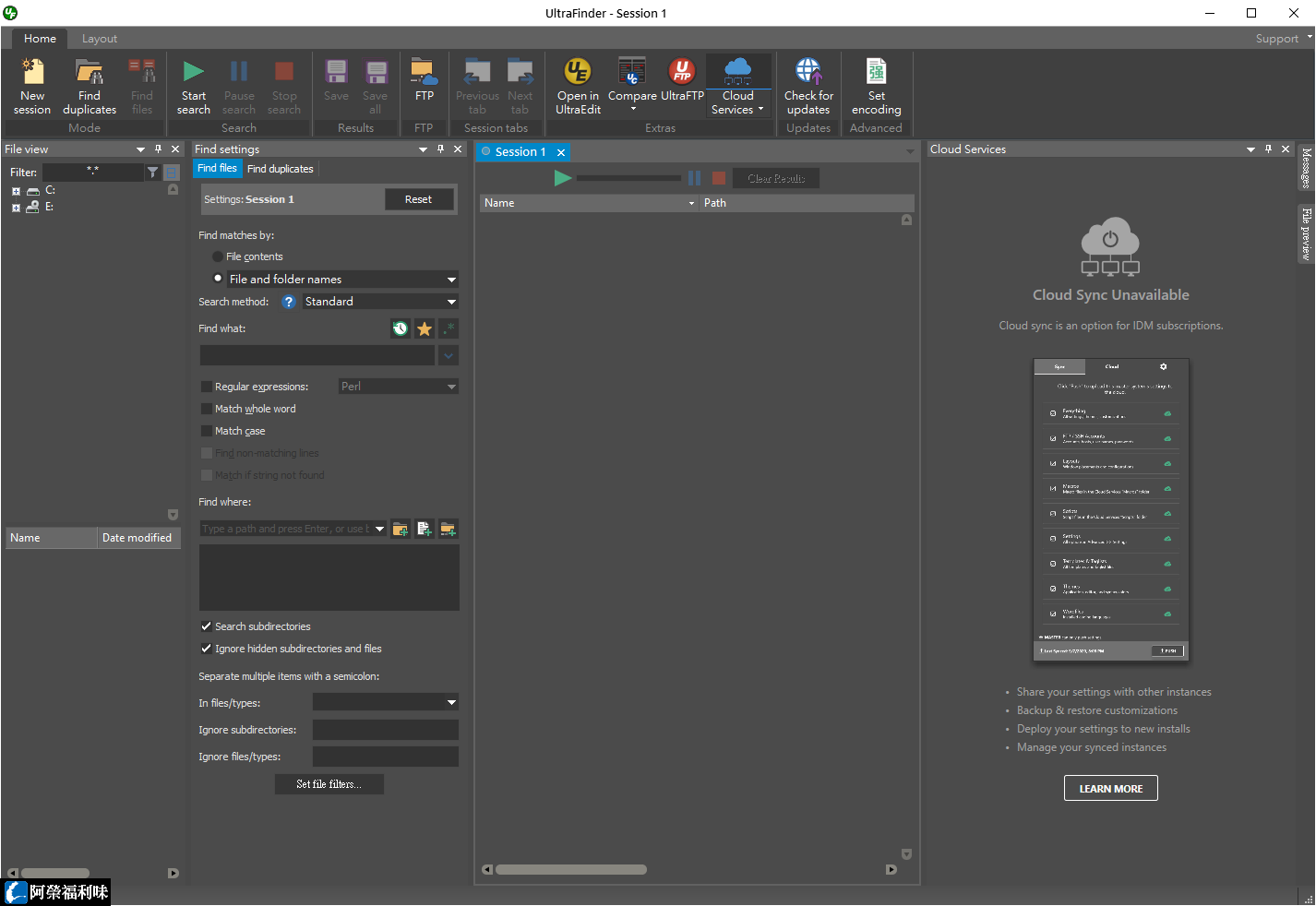Click the Ignore files/types input field
Image resolution: width=1316 pixels, height=906 pixels.
click(386, 757)
